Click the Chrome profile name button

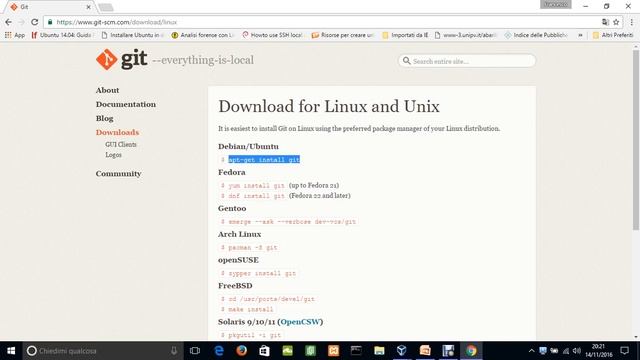click(556, 4)
